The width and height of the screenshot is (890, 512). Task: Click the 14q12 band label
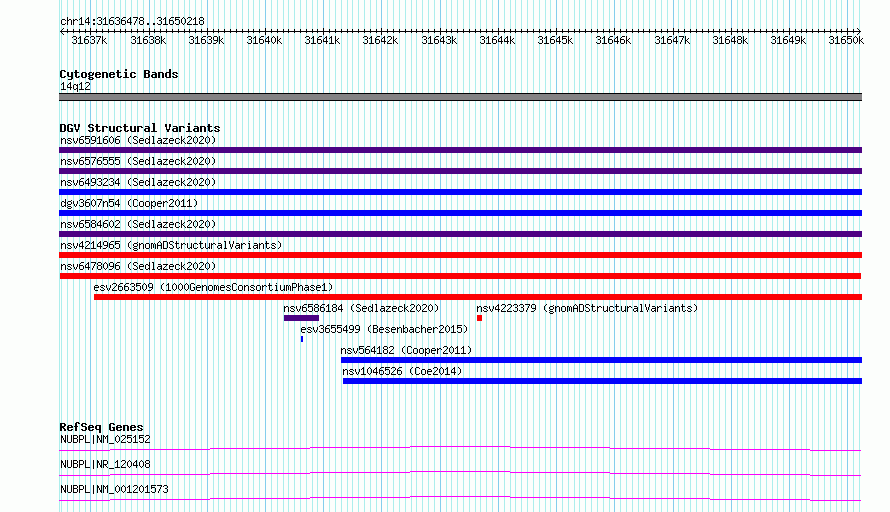tap(75, 86)
